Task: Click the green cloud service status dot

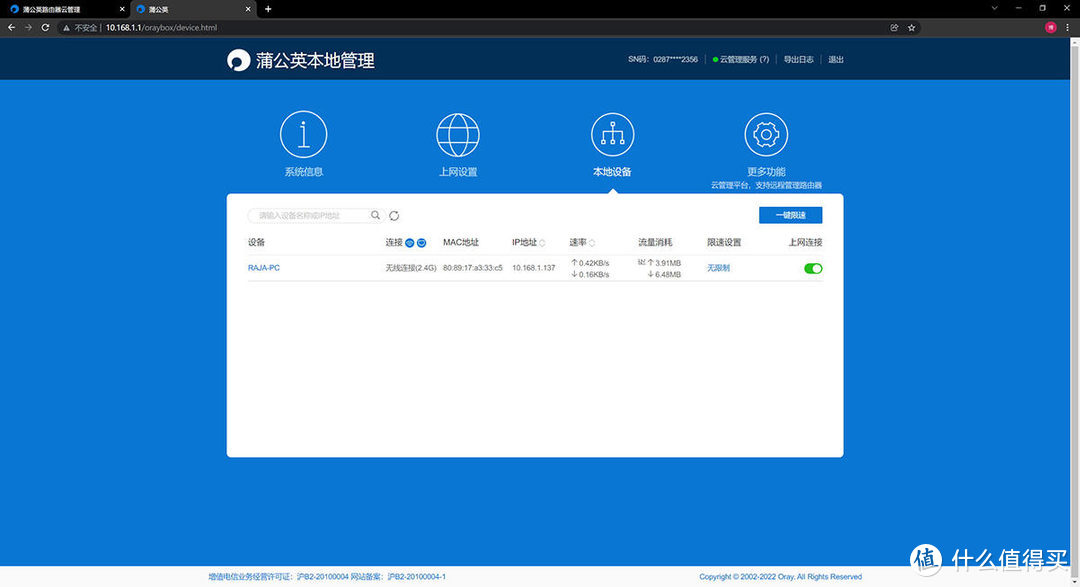Action: (716, 59)
